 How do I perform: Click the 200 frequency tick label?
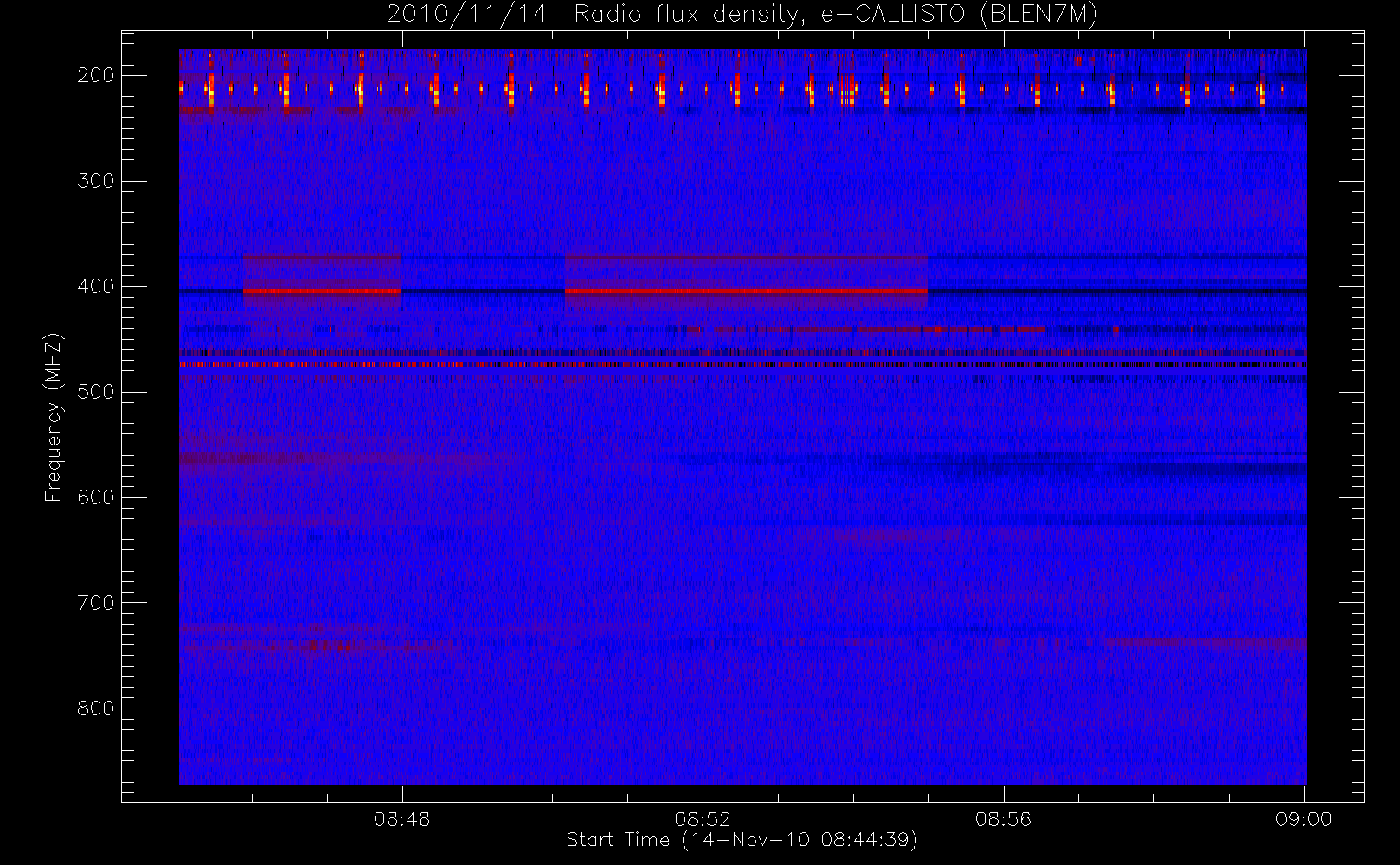95,75
